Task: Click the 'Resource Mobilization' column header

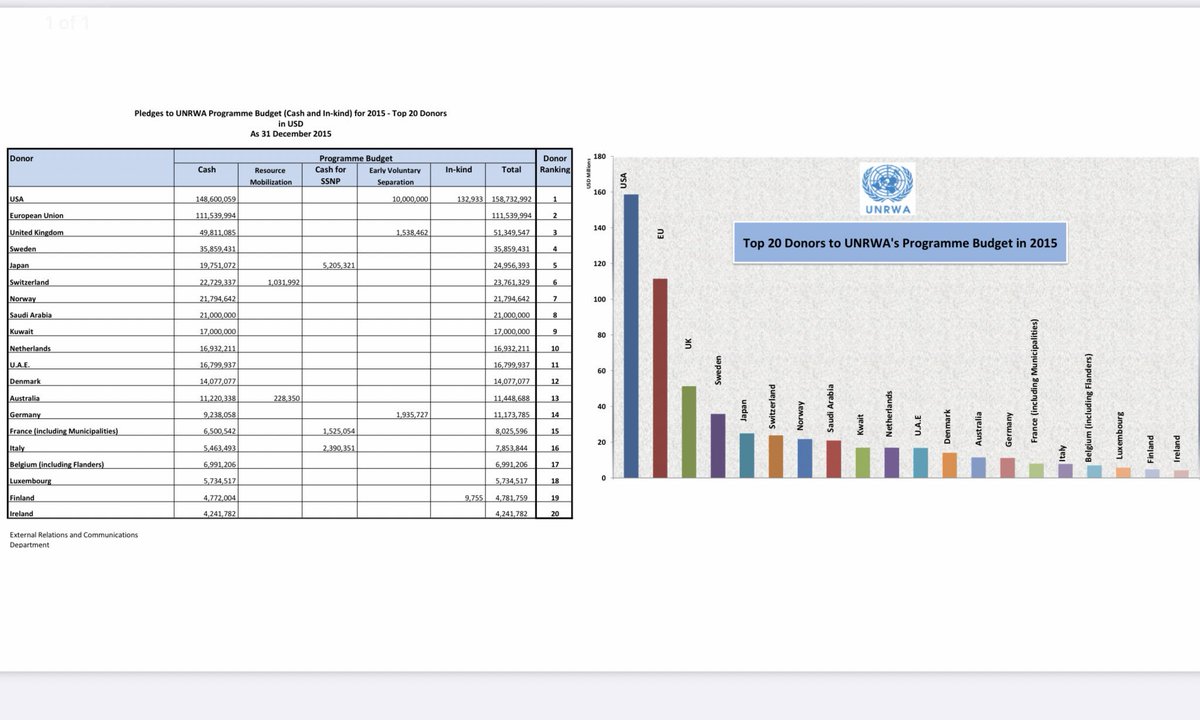Action: coord(270,176)
